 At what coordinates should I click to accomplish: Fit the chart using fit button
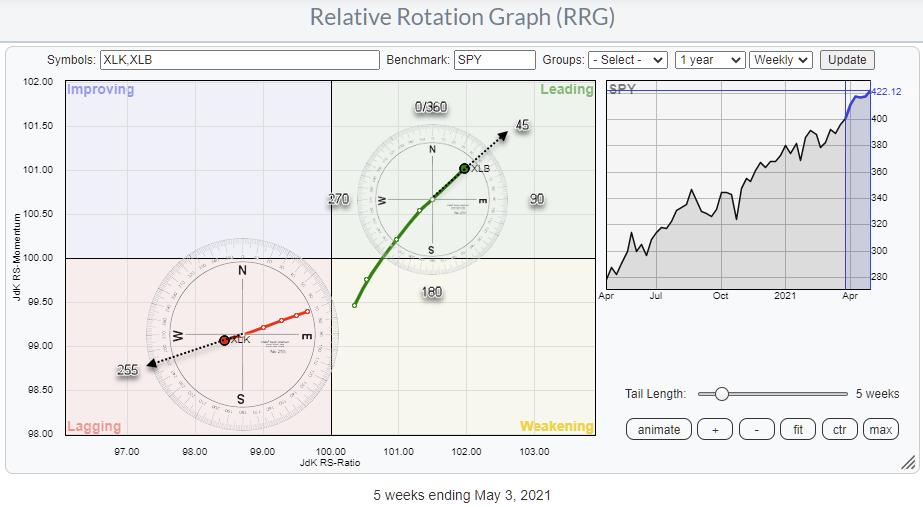point(799,429)
